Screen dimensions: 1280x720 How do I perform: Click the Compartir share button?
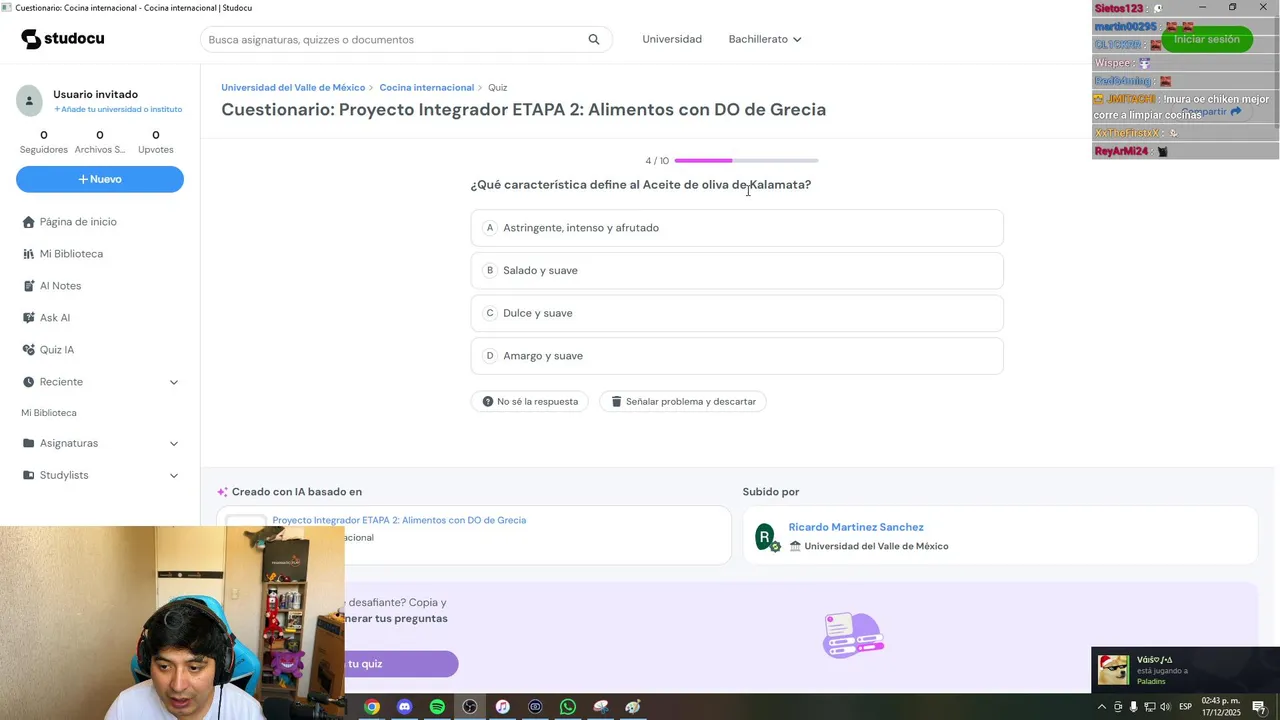point(1211,112)
